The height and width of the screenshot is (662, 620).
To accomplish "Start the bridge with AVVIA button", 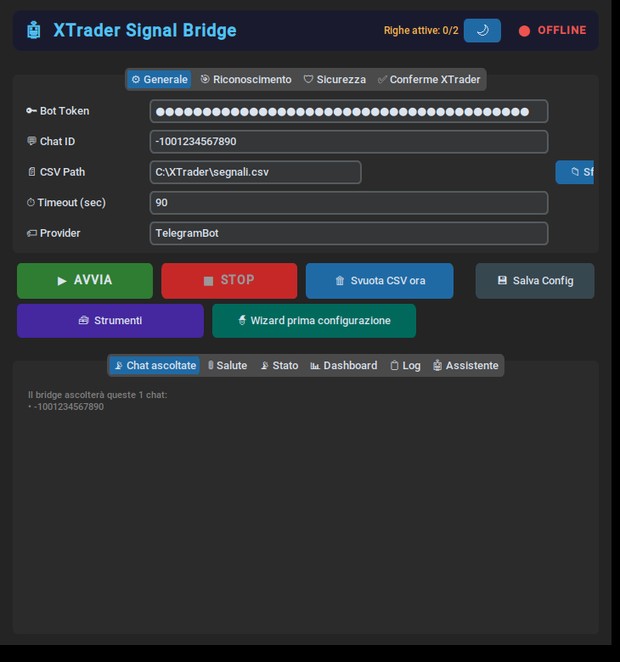I will (85, 281).
